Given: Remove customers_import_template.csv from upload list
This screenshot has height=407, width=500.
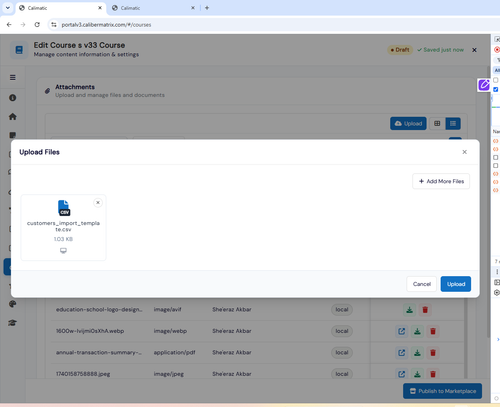Looking at the screenshot, I should click(x=98, y=203).
